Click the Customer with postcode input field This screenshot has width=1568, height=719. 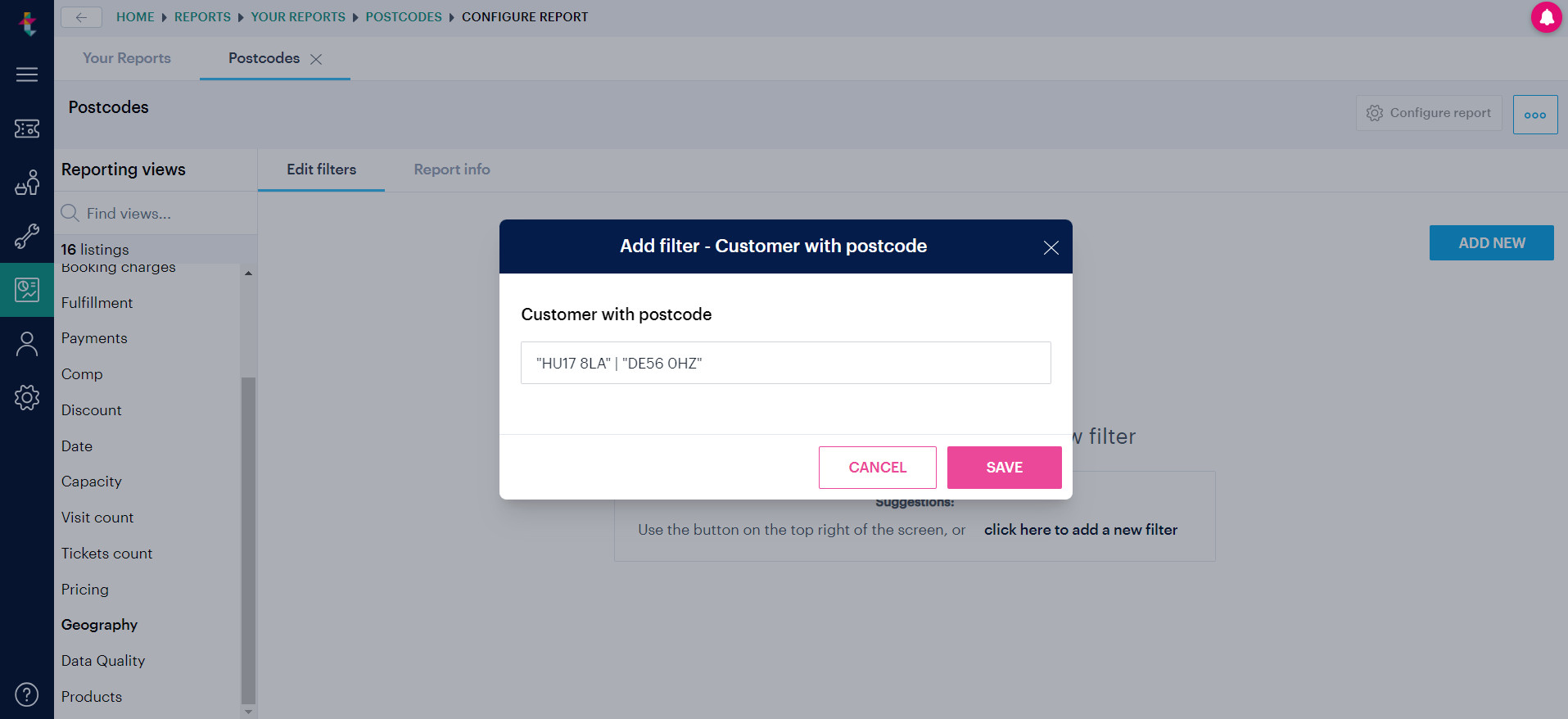coord(786,363)
